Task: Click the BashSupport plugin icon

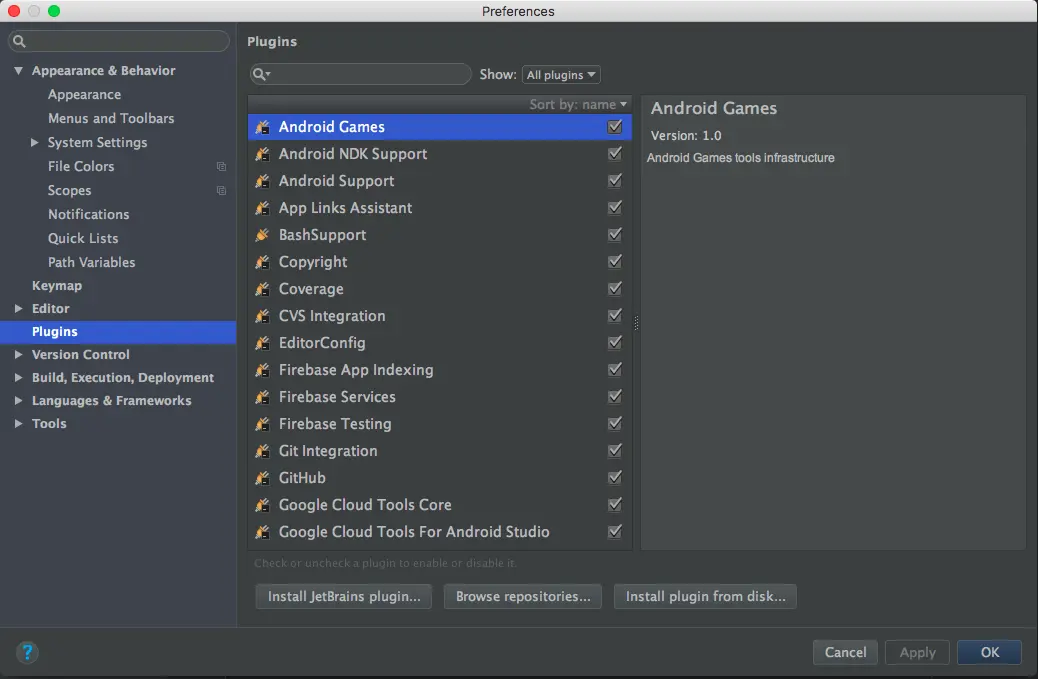Action: 263,235
